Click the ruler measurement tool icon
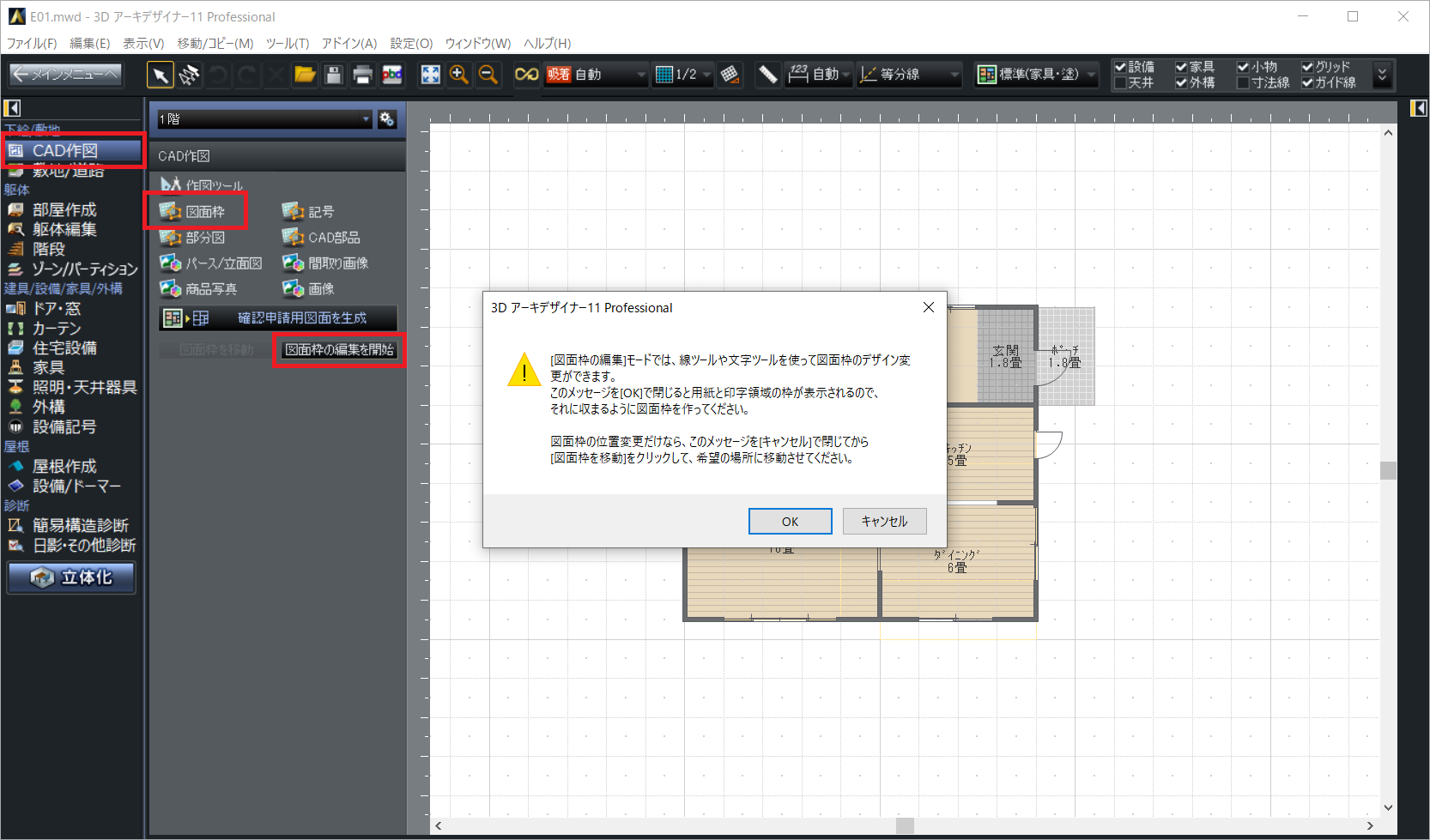Viewport: 1430px width, 840px height. point(767,76)
